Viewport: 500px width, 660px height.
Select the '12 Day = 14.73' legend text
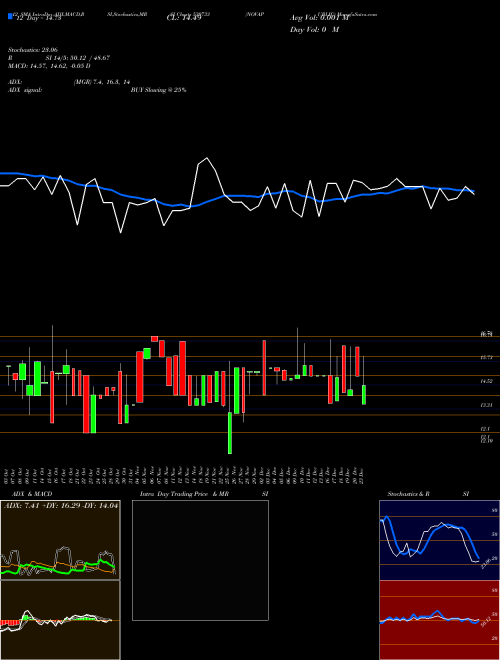click(x=37, y=18)
